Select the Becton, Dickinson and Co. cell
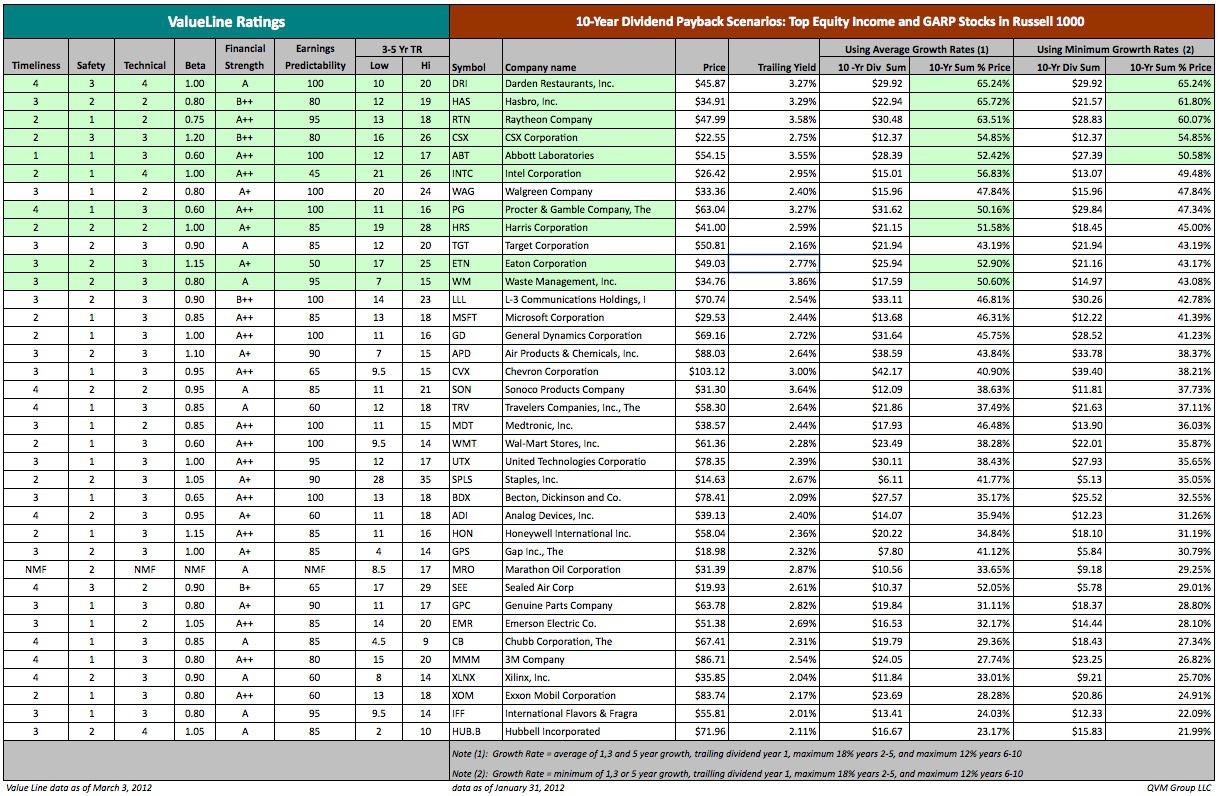Image resolution: width=1220 pixels, height=796 pixels. tap(589, 498)
